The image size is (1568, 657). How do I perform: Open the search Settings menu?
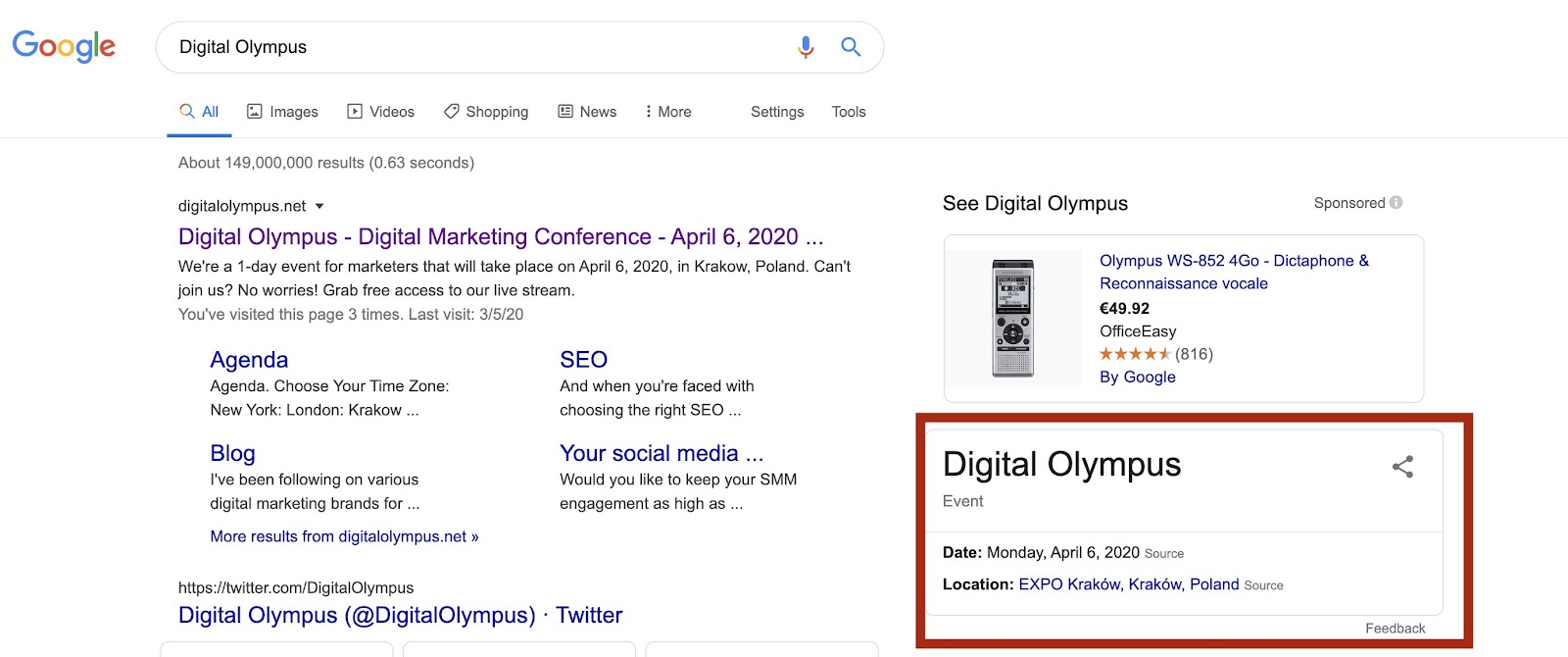tap(777, 112)
